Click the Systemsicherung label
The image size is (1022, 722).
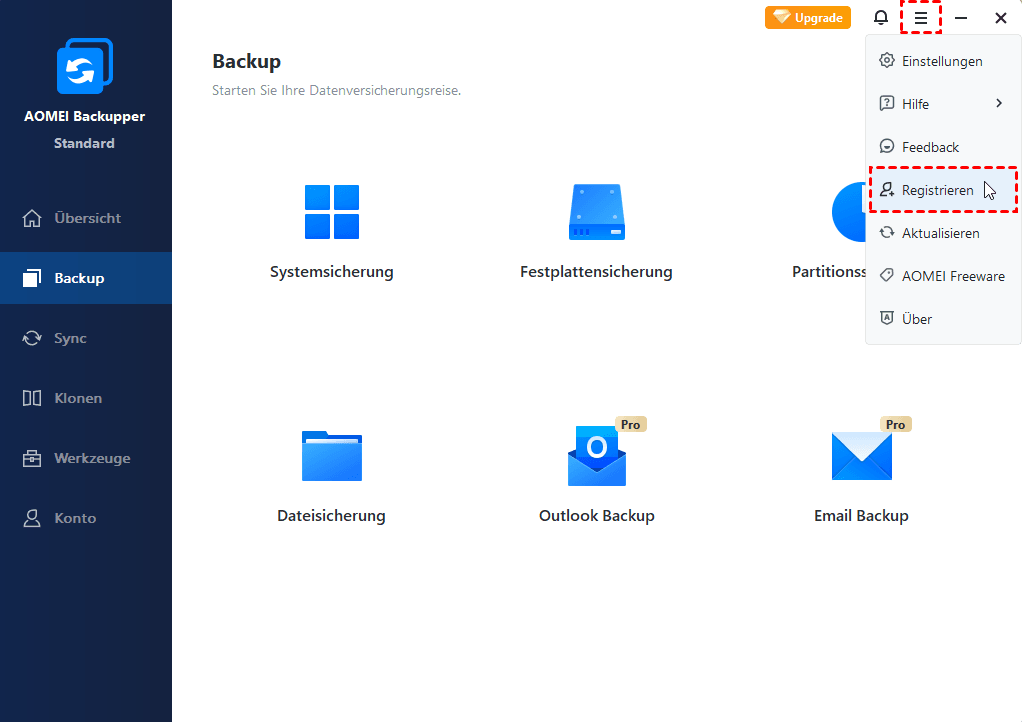click(332, 272)
